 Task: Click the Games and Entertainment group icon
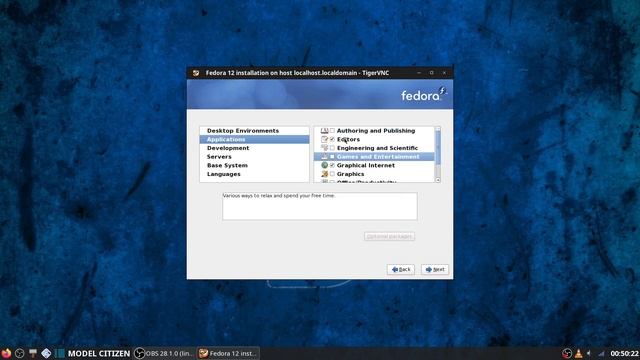click(324, 156)
